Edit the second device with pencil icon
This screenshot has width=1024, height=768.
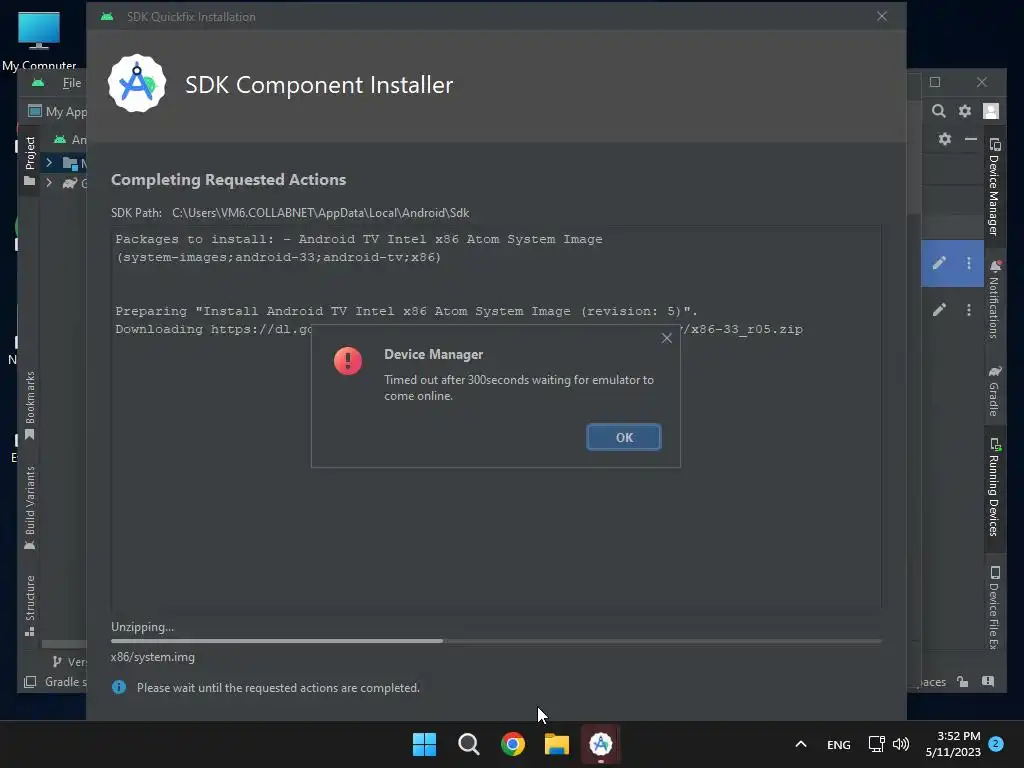pos(939,310)
